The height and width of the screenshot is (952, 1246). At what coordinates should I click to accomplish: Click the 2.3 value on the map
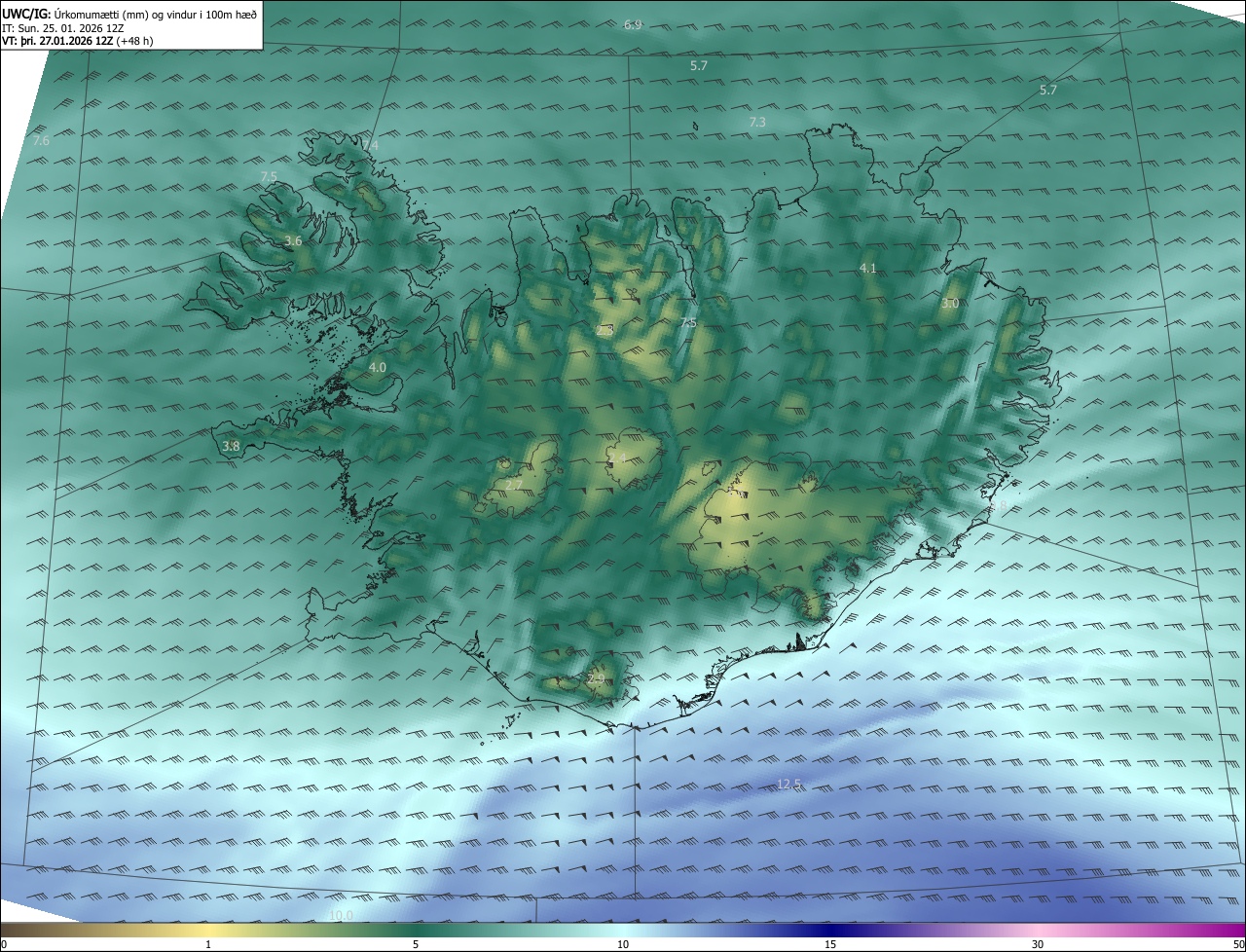(x=605, y=330)
